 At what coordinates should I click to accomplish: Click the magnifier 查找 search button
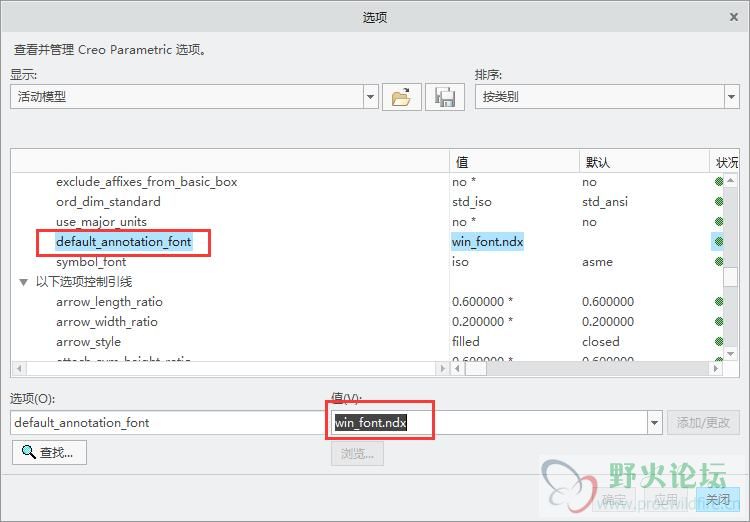tap(49, 452)
